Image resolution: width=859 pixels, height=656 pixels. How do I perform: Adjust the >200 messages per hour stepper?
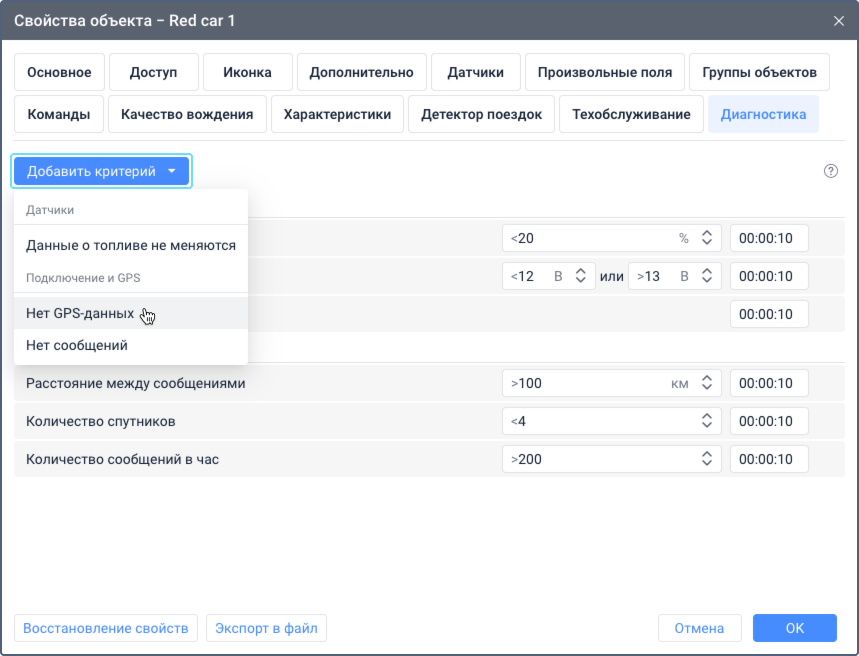(x=707, y=459)
